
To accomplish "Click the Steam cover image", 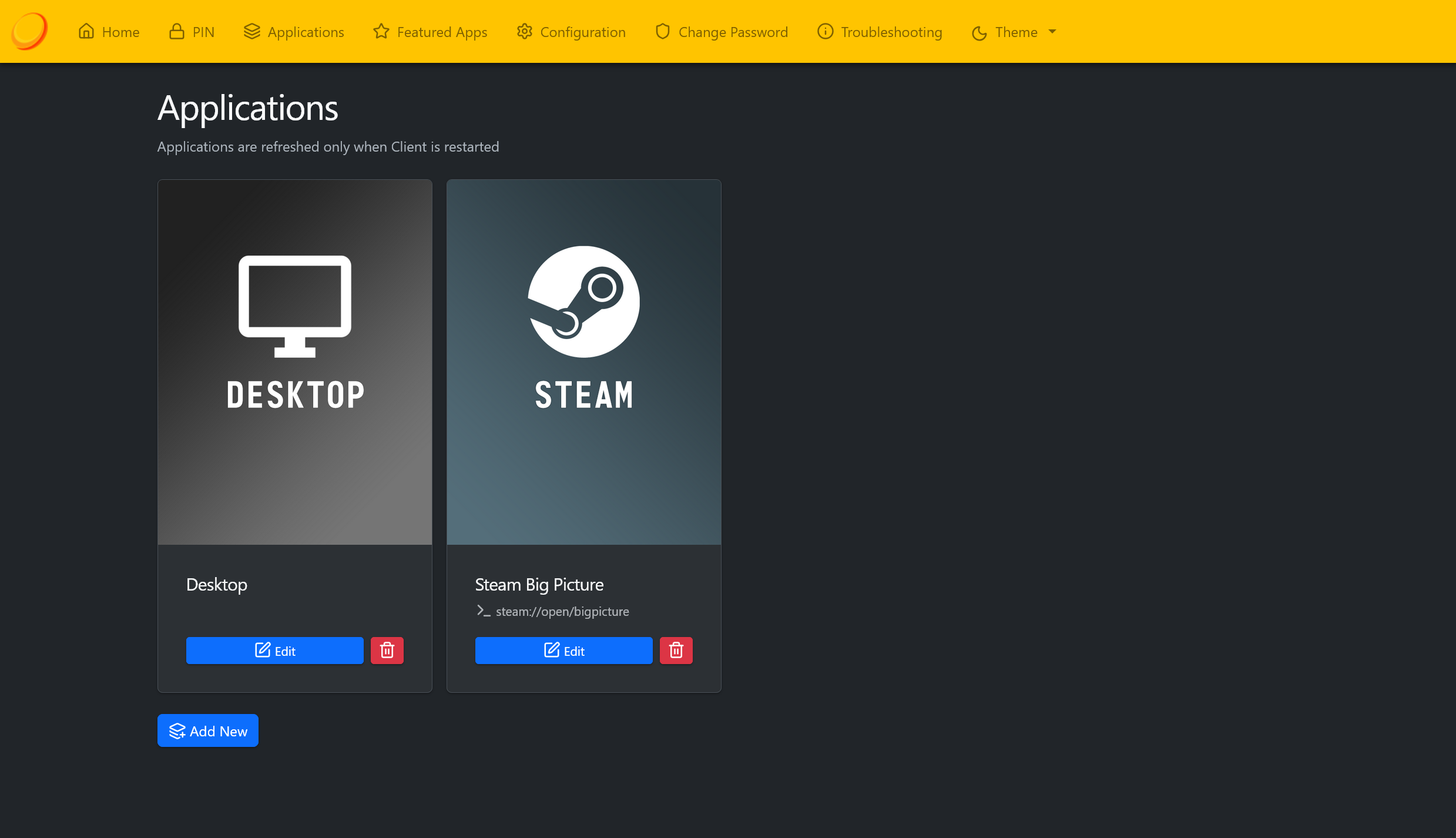I will [584, 361].
